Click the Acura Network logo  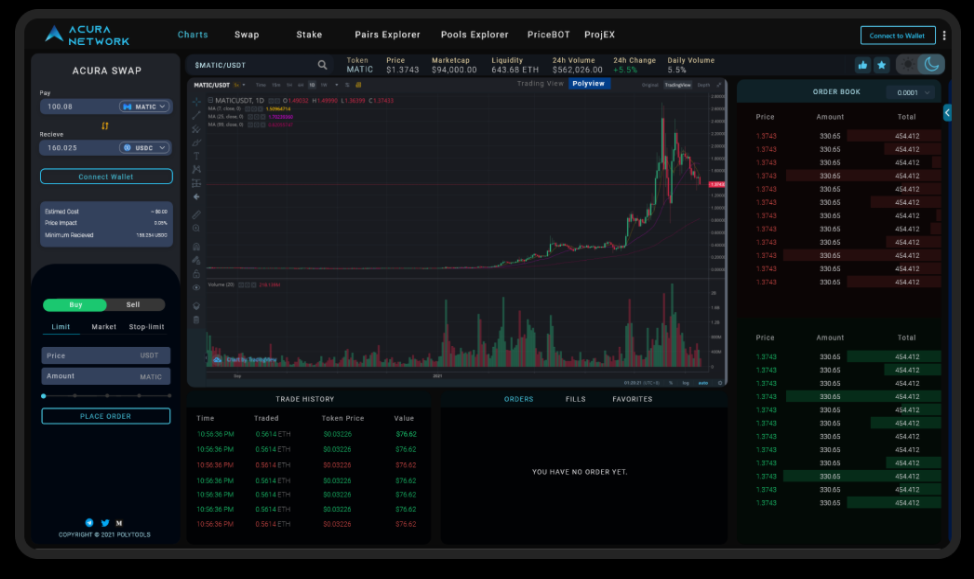pos(86,35)
